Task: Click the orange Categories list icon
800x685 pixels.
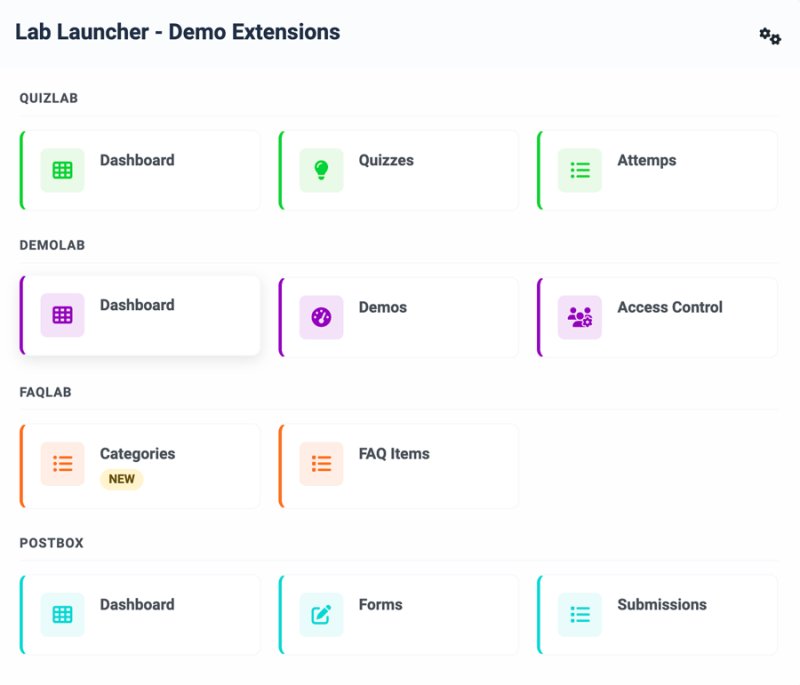Action: (62, 464)
